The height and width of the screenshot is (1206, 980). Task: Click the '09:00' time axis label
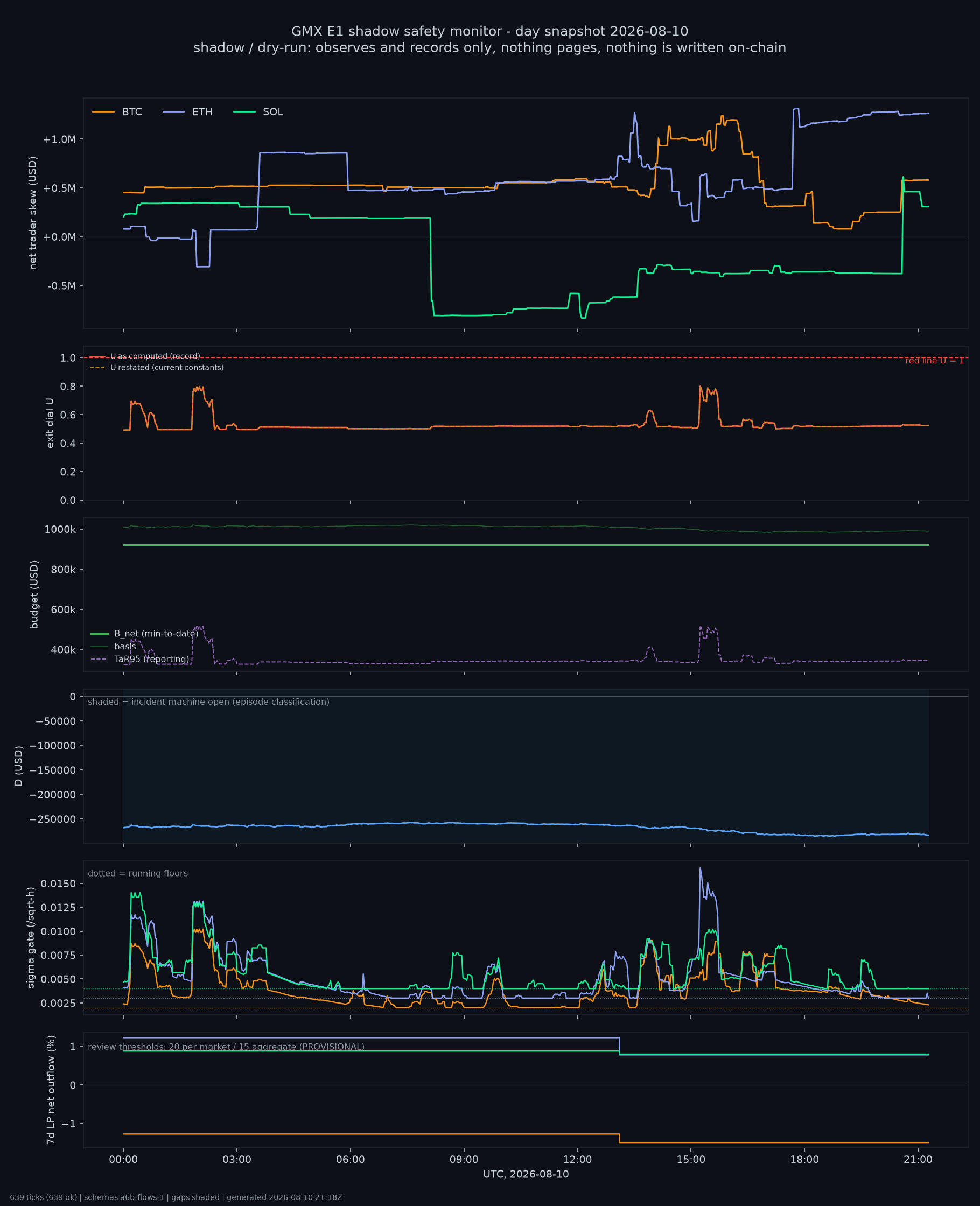pyautogui.click(x=464, y=1159)
